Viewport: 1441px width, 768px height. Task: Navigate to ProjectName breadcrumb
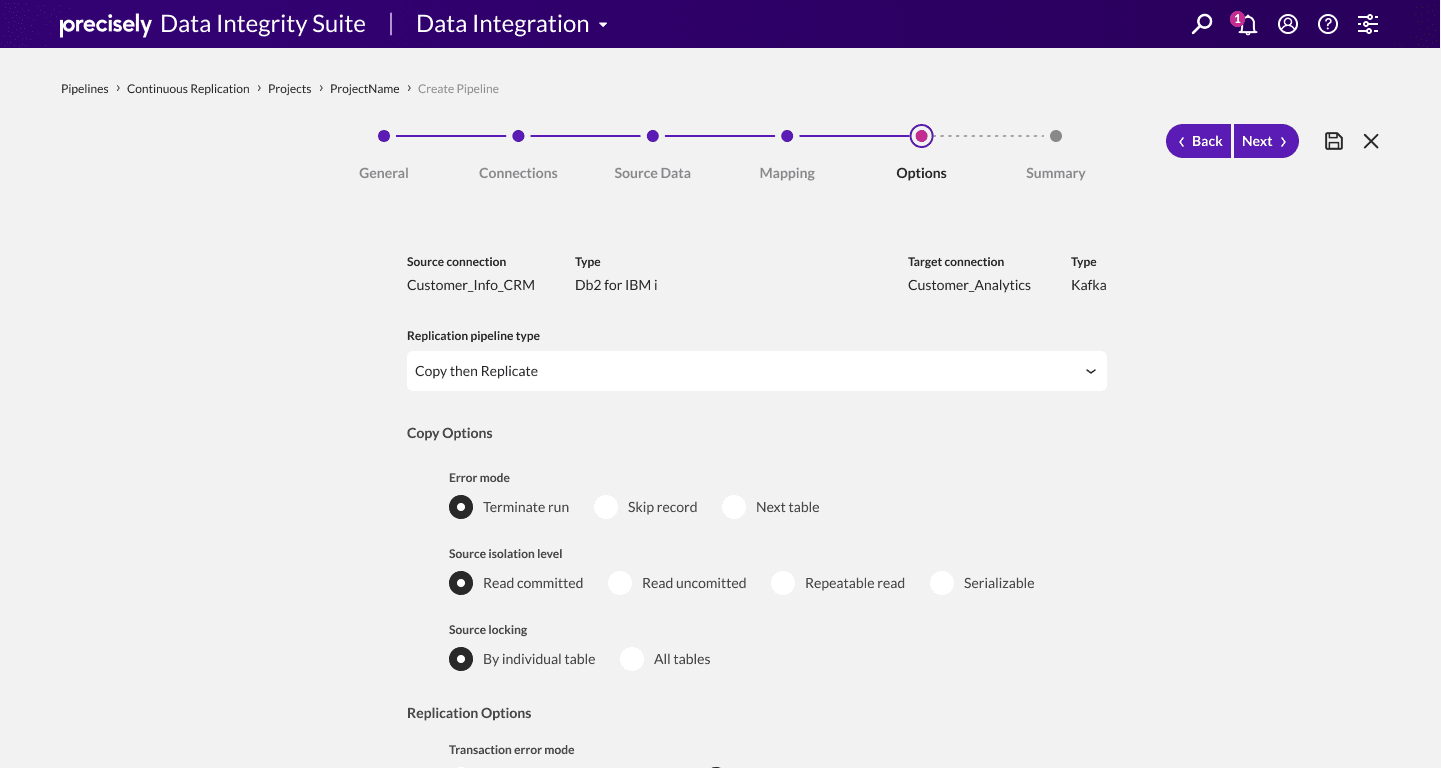click(365, 89)
